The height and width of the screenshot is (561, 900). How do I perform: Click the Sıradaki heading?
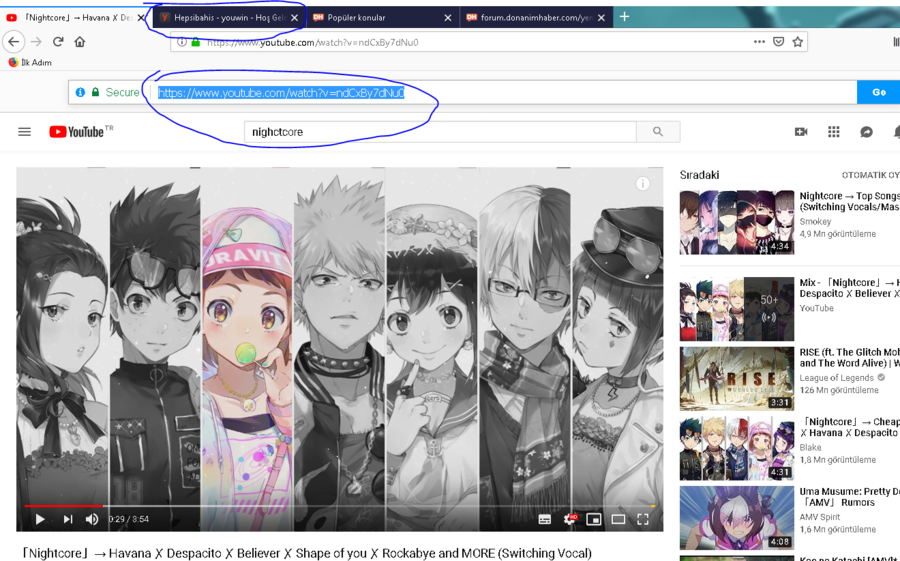click(x=699, y=175)
